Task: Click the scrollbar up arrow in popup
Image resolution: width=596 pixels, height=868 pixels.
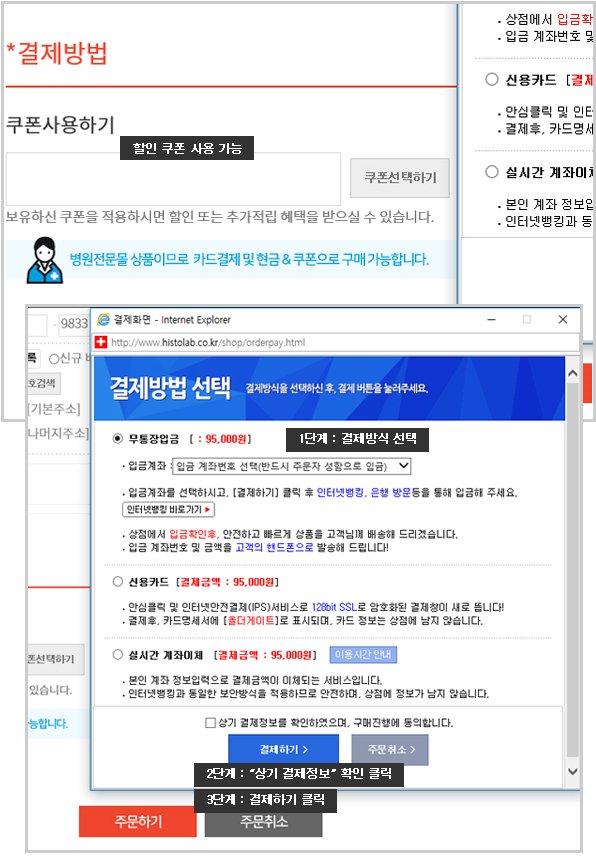Action: 573,373
